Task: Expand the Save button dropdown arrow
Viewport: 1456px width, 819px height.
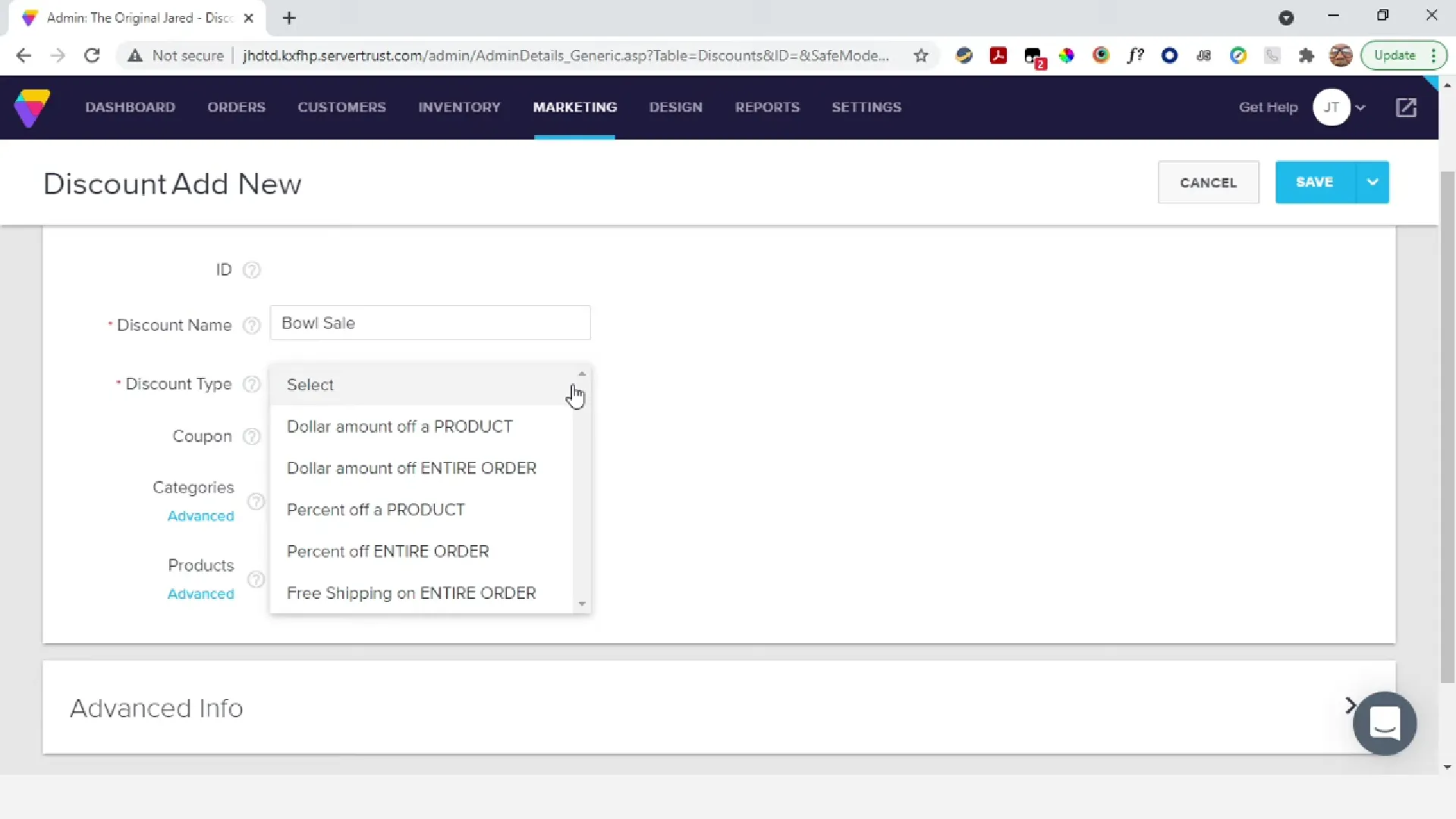Action: [1372, 182]
